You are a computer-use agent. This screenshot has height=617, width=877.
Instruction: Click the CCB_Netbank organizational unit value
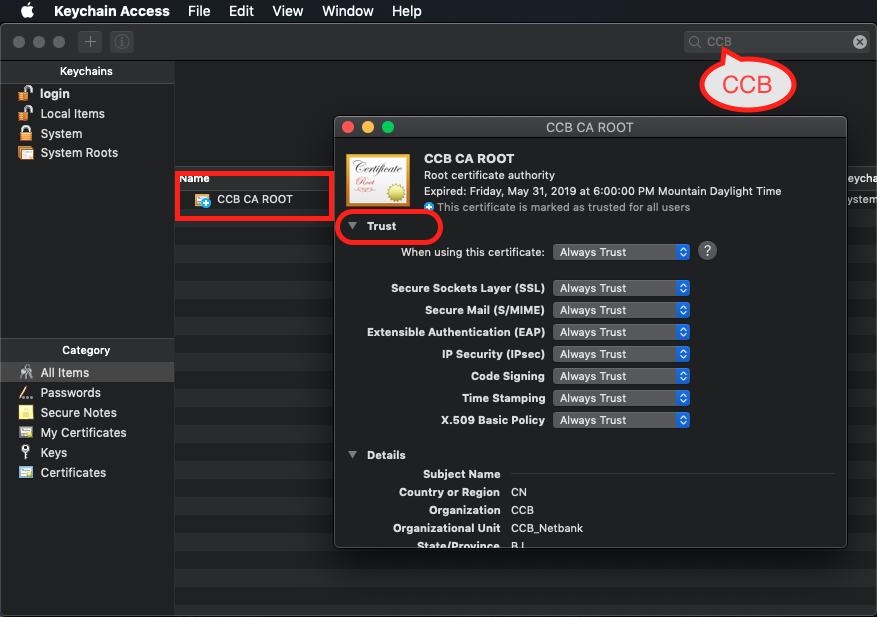[546, 528]
